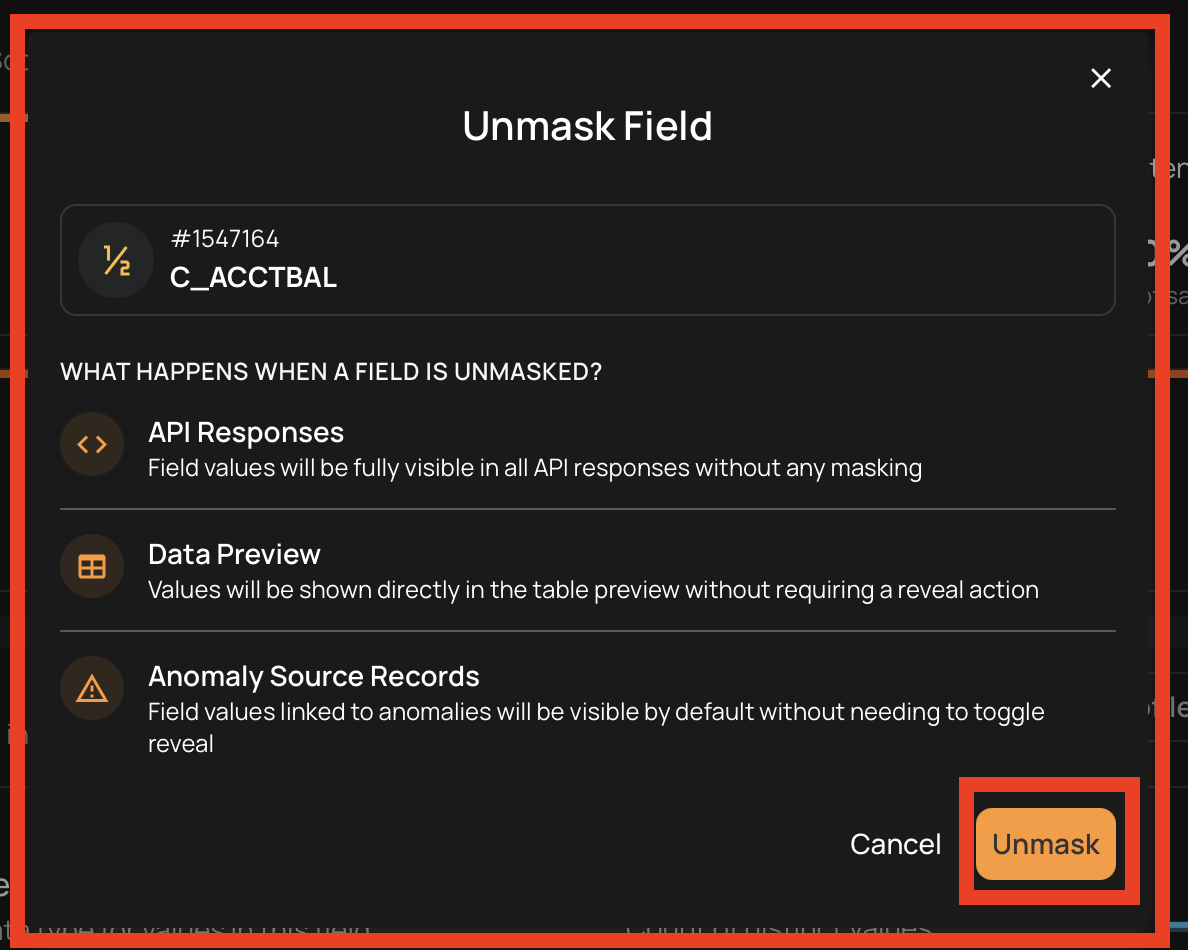Click the C_ACCTBAL field info card
The width and height of the screenshot is (1188, 950).
[588, 260]
